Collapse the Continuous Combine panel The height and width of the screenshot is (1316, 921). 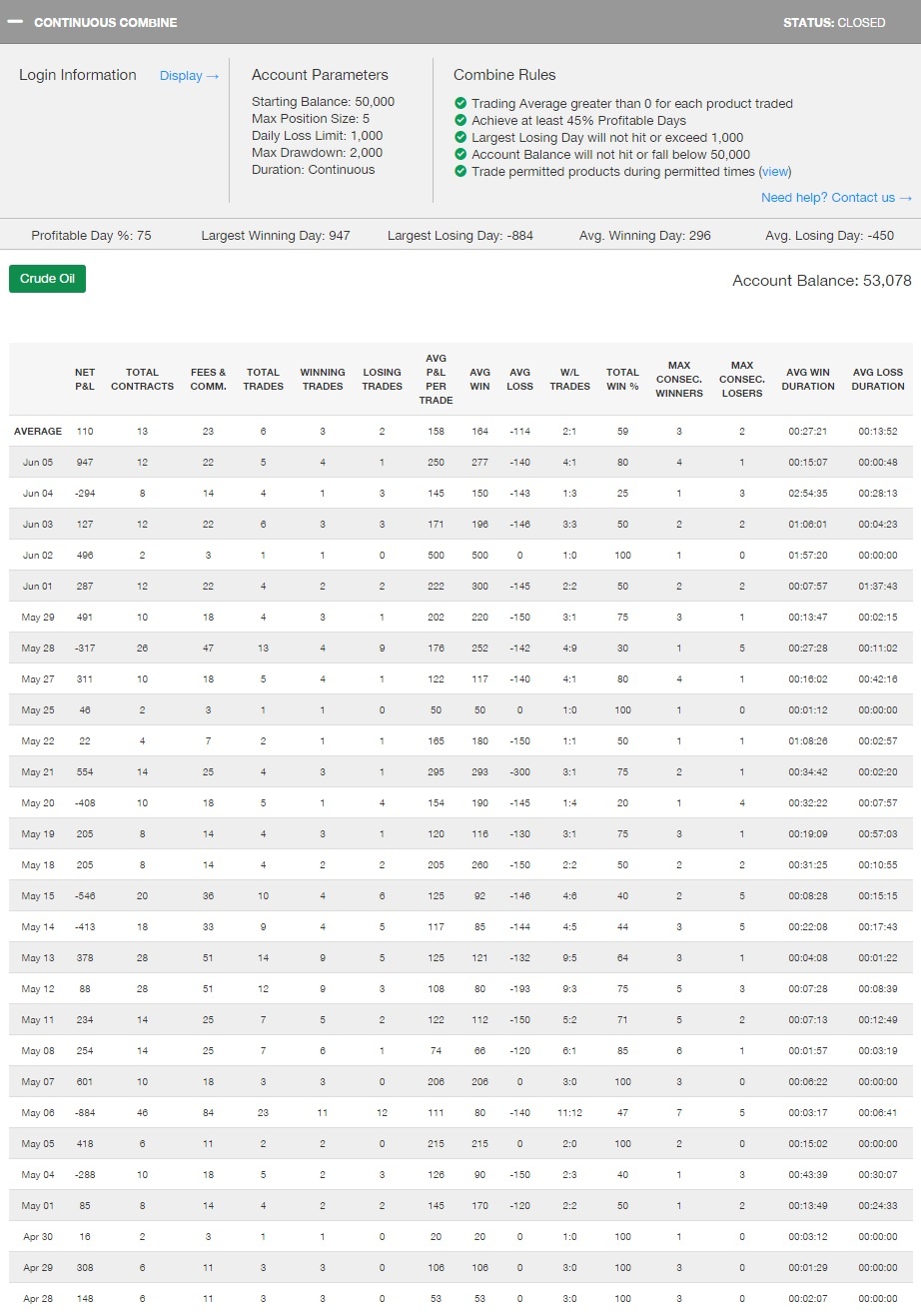click(x=15, y=22)
